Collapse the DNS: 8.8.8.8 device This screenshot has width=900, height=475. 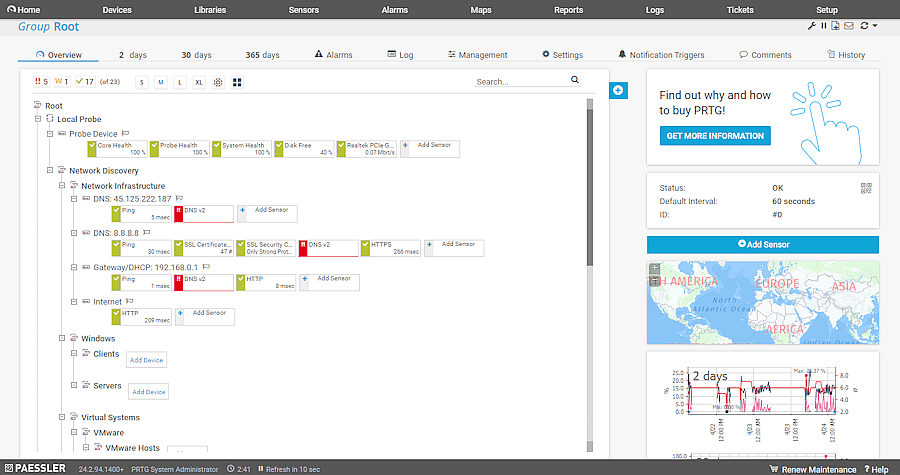[74, 233]
